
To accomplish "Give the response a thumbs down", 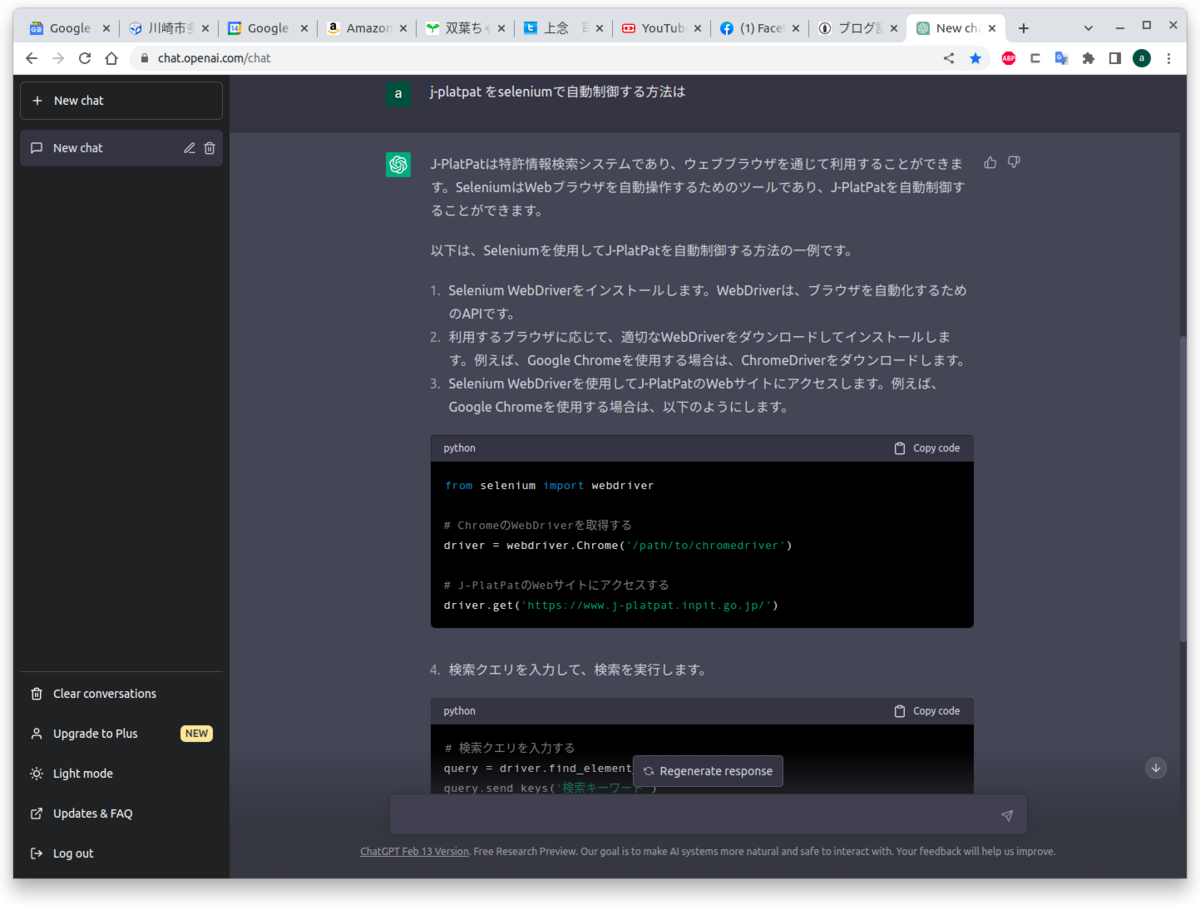I will pos(1013,162).
